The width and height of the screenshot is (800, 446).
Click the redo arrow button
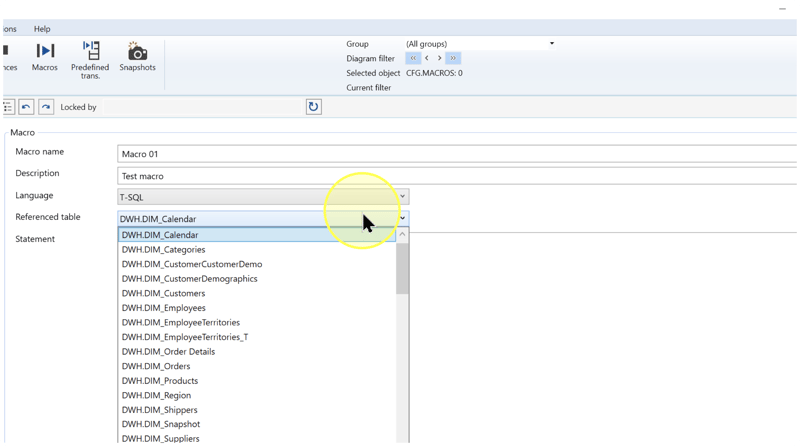(46, 107)
